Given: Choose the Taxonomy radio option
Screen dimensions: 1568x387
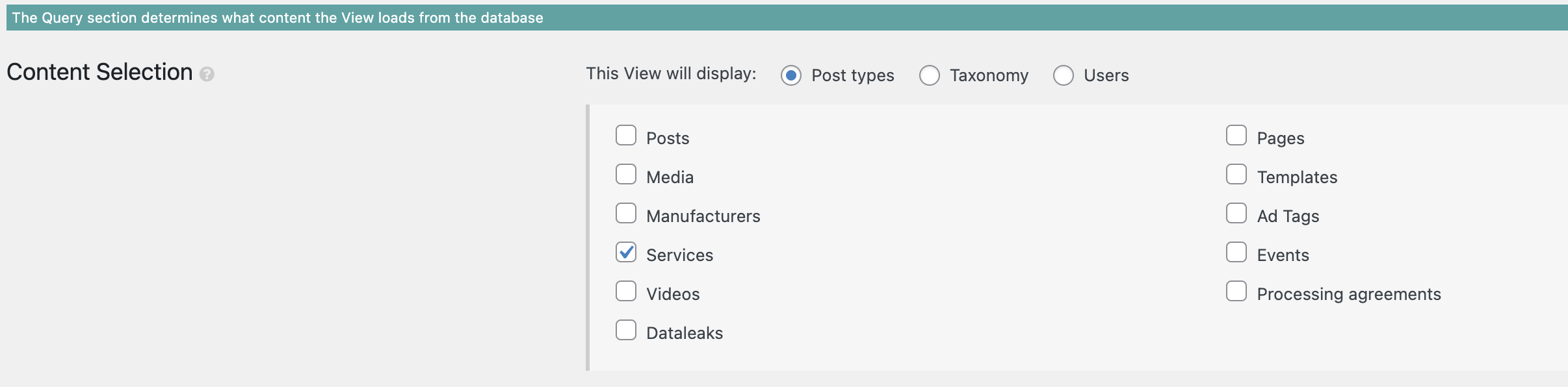Looking at the screenshot, I should coord(929,75).
